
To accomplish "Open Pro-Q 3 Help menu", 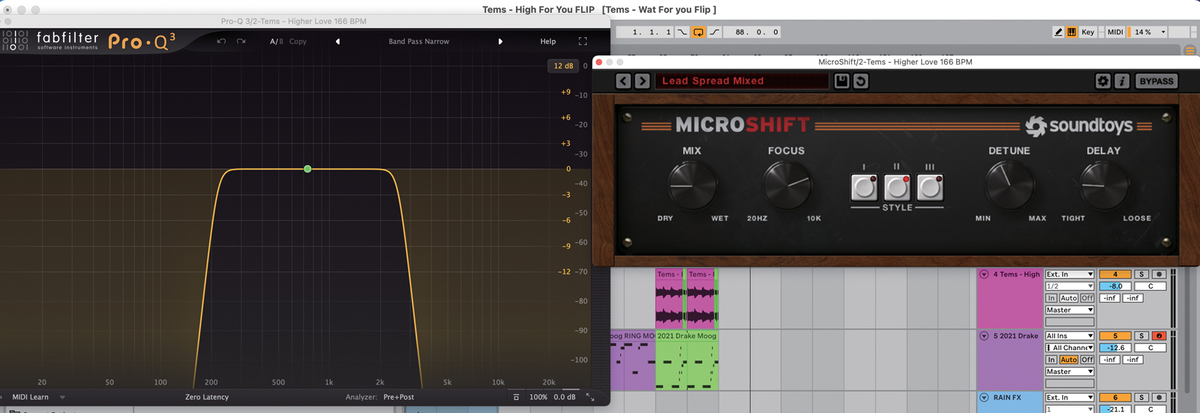I will [548, 41].
